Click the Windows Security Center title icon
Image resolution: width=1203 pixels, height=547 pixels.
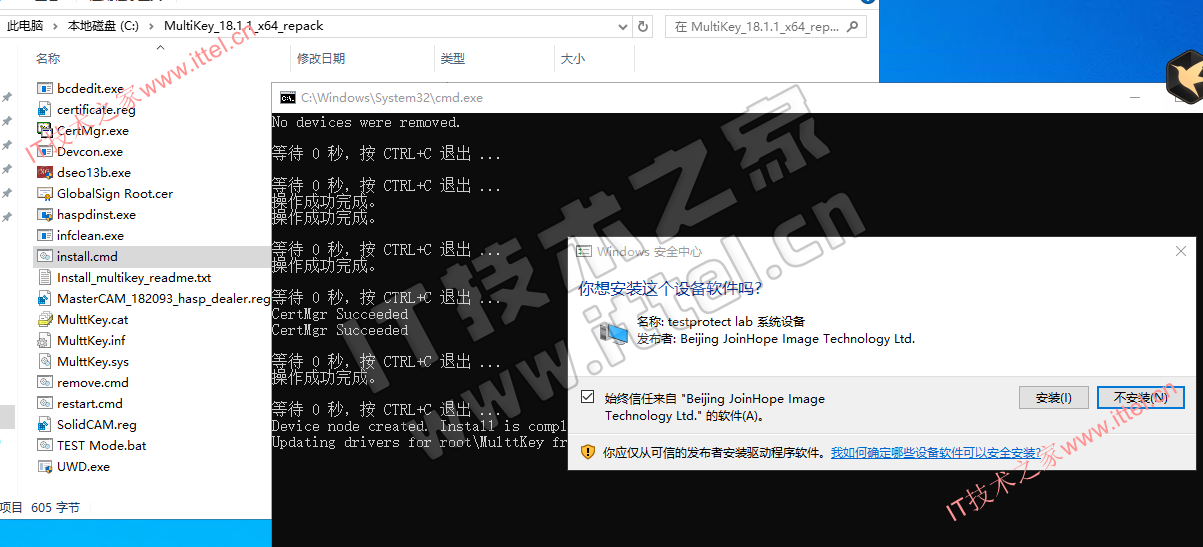click(x=584, y=251)
